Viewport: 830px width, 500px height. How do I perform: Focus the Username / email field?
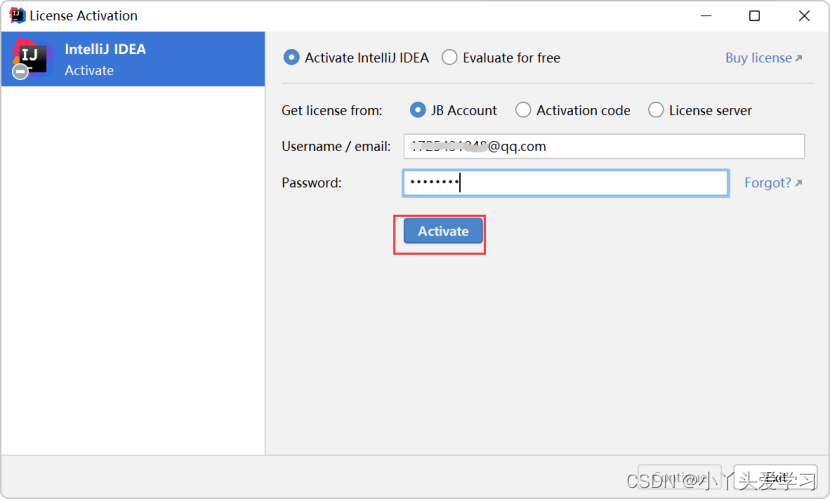click(x=604, y=147)
